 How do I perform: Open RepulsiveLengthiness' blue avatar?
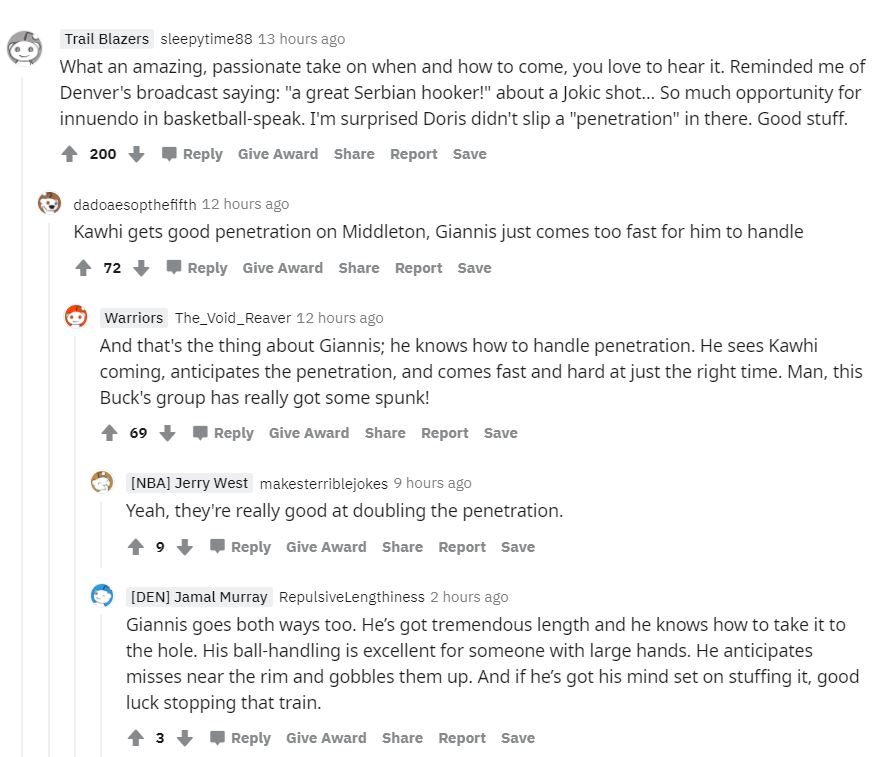pos(102,597)
